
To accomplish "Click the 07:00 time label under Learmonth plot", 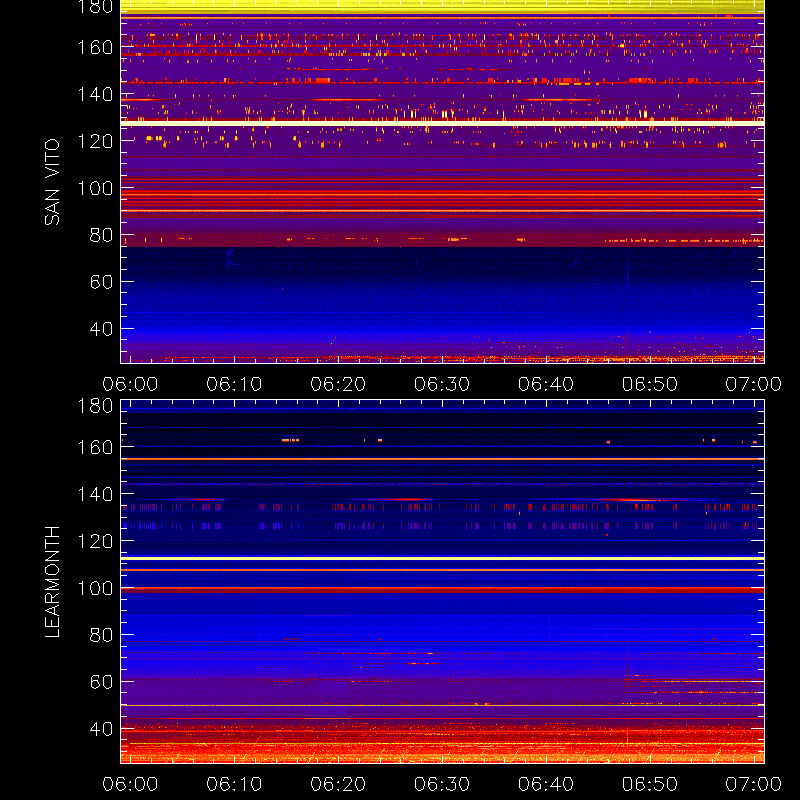I will (x=754, y=784).
